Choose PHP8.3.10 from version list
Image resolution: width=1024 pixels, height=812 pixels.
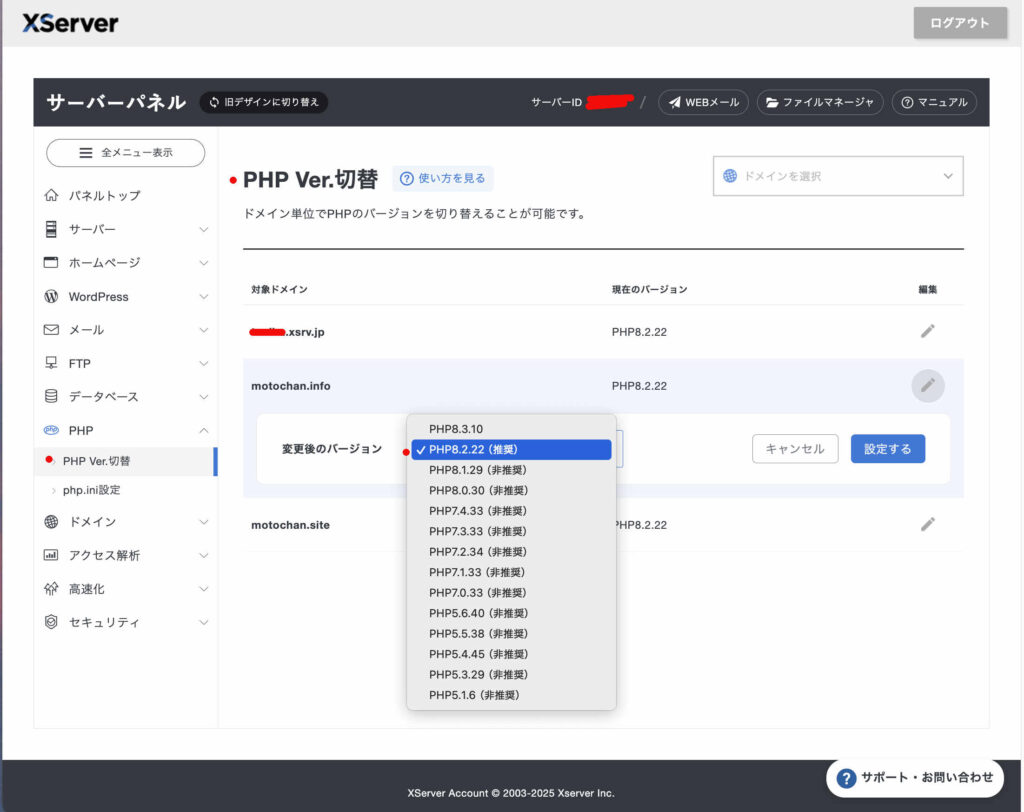(511, 429)
